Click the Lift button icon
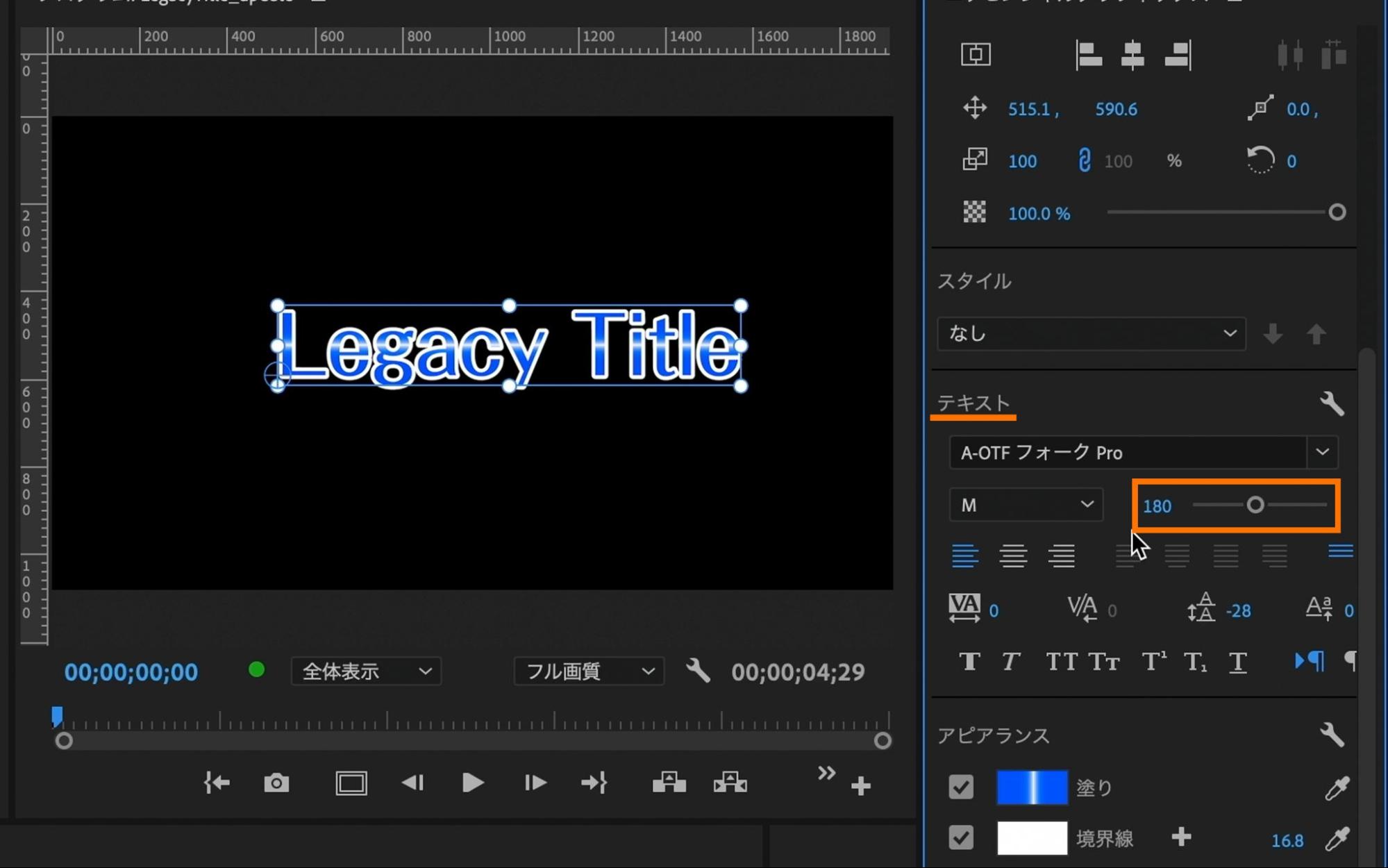This screenshot has height=868, width=1388. tap(669, 783)
